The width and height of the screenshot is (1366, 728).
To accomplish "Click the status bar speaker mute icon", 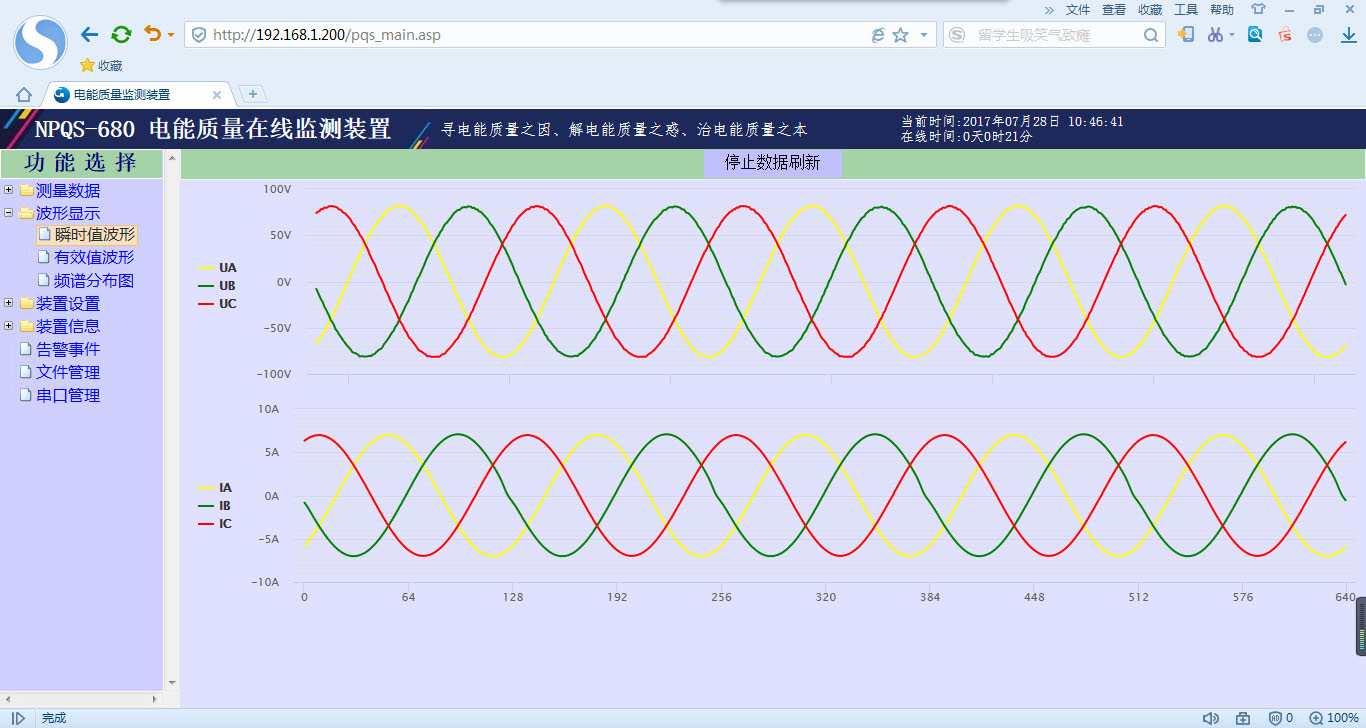I will (x=1211, y=718).
